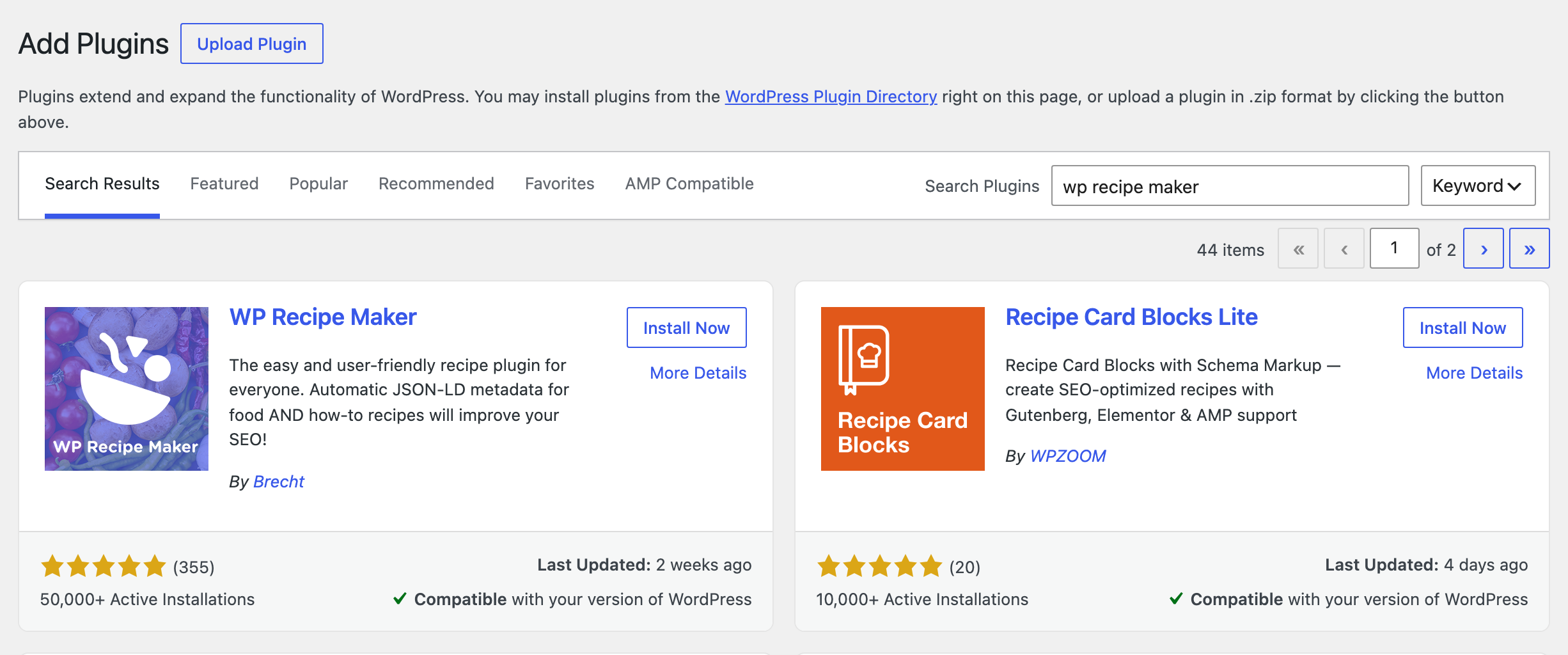Focus the Search Plugins input field
1568x655 pixels.
pyautogui.click(x=1230, y=185)
